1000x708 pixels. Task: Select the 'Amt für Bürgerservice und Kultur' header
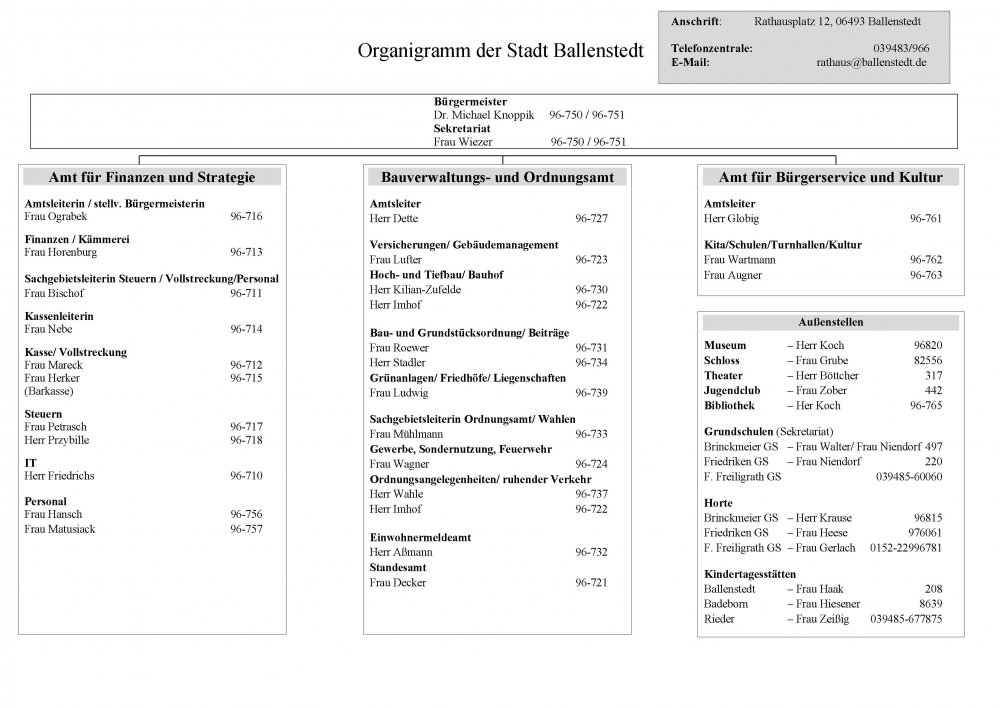click(x=830, y=178)
